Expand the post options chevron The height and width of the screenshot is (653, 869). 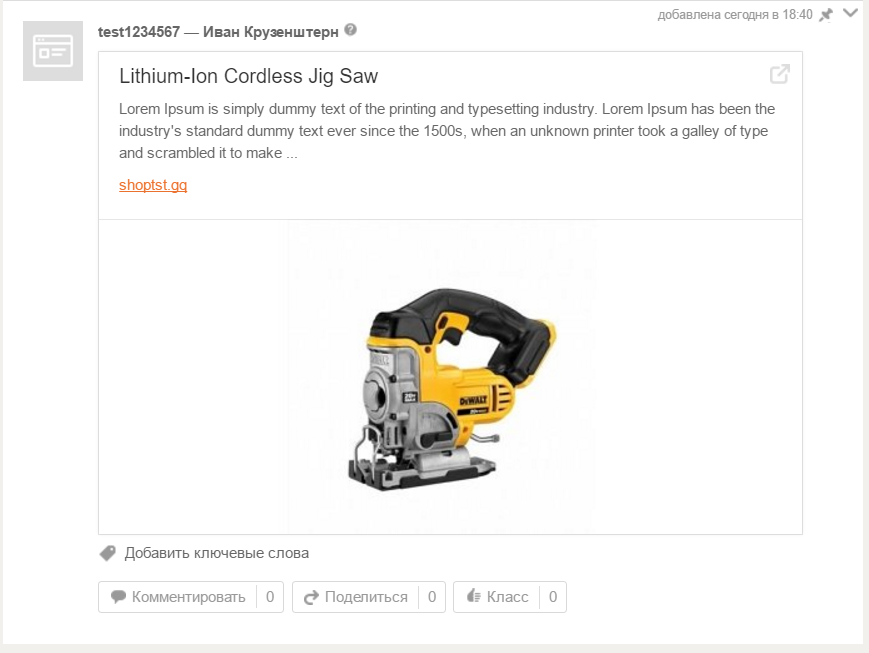coord(850,13)
